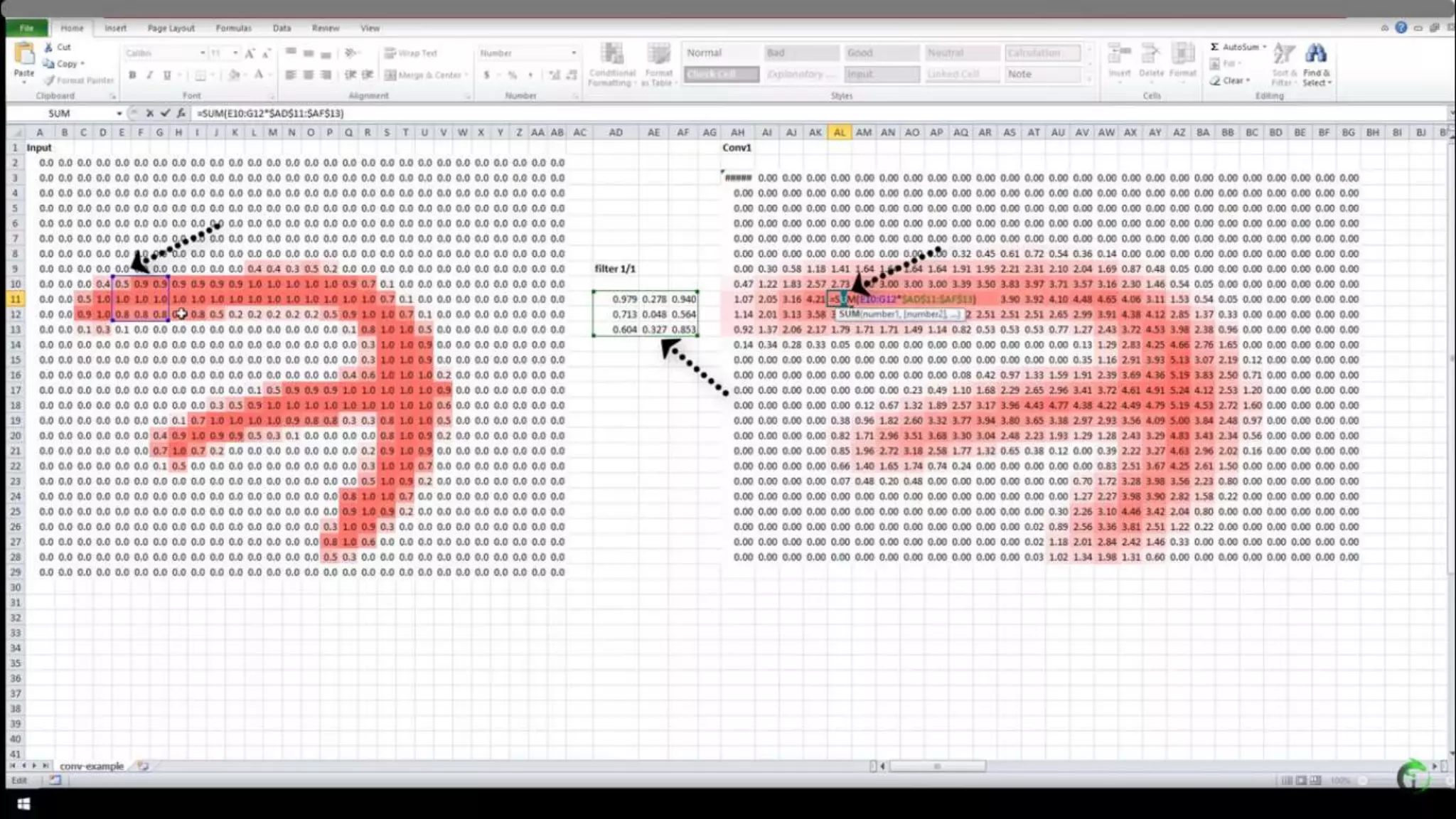This screenshot has height=819, width=1456.
Task: Click the AutoSum sigma icon
Action: (x=1214, y=47)
